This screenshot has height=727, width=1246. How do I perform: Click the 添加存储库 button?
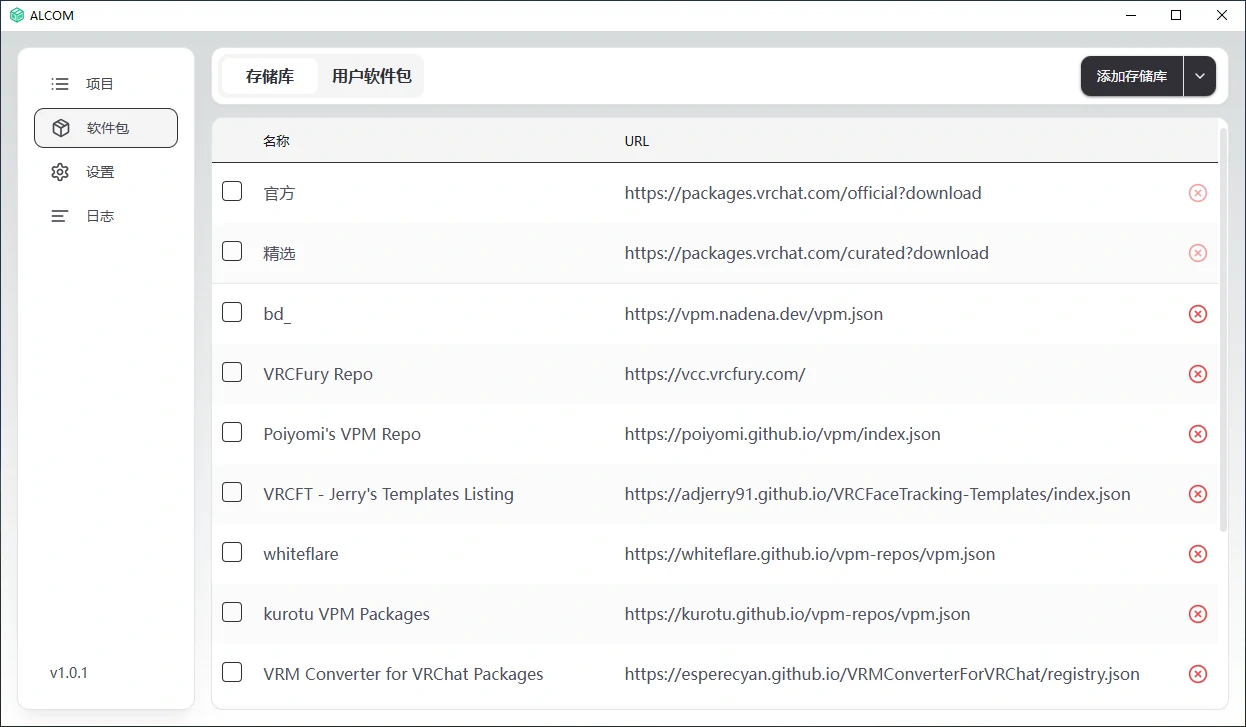pyautogui.click(x=1131, y=76)
